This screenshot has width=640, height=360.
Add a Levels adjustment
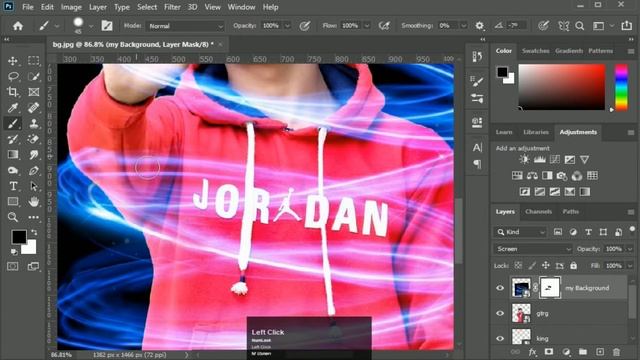pyautogui.click(x=540, y=160)
